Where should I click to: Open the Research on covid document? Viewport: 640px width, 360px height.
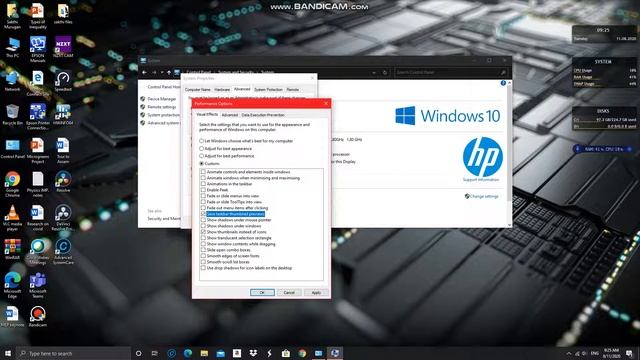38,218
